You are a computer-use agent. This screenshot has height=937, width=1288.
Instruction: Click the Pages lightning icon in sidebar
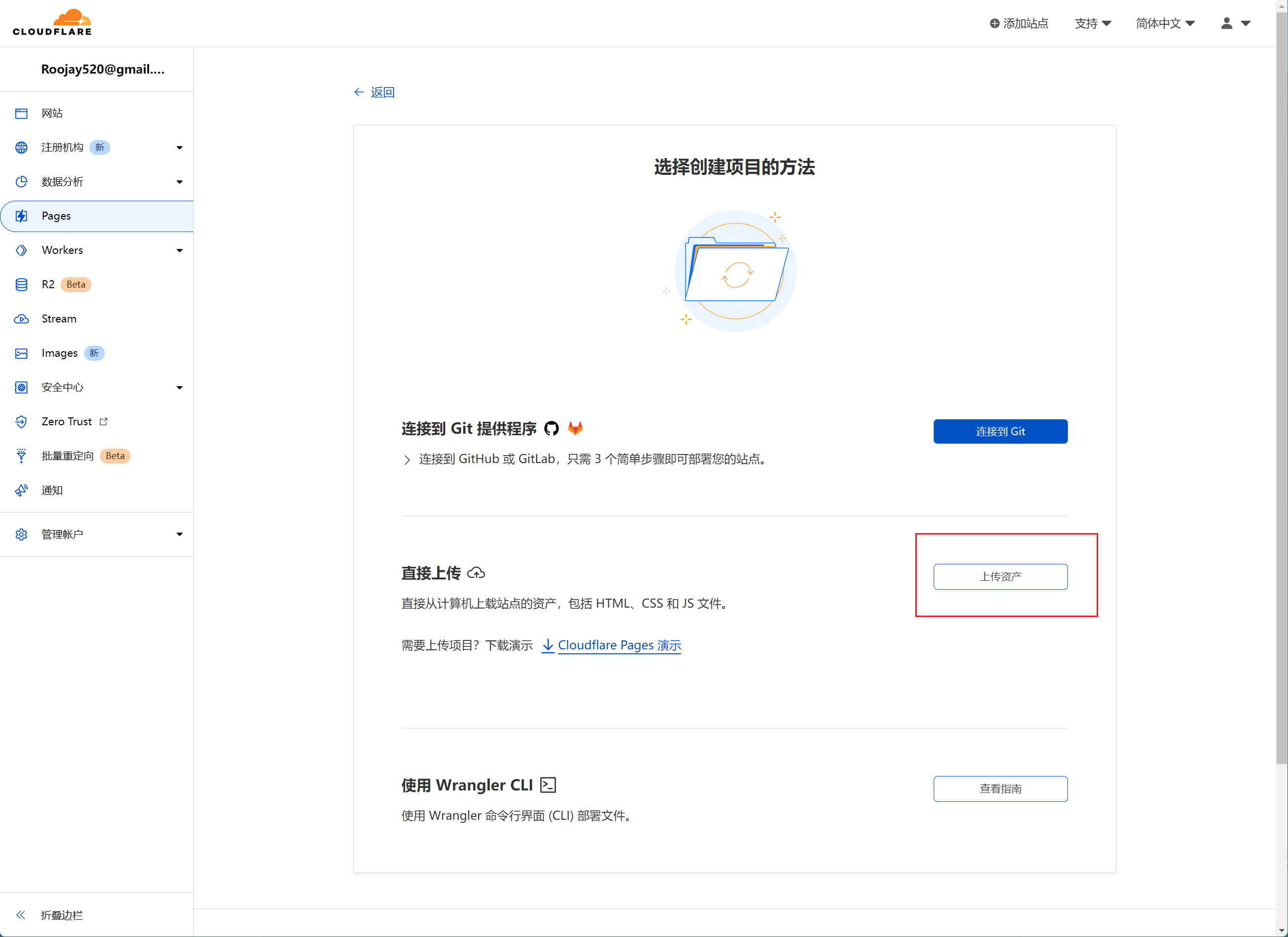click(21, 216)
